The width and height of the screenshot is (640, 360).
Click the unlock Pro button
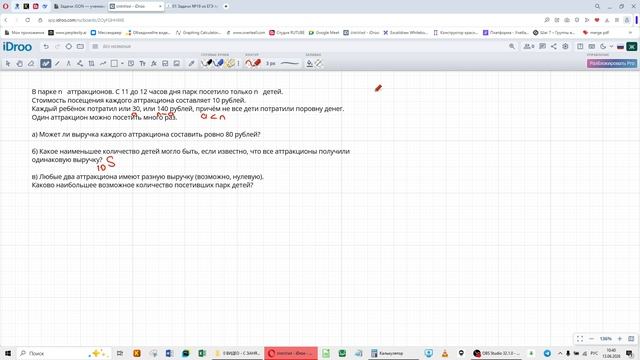pos(611,63)
